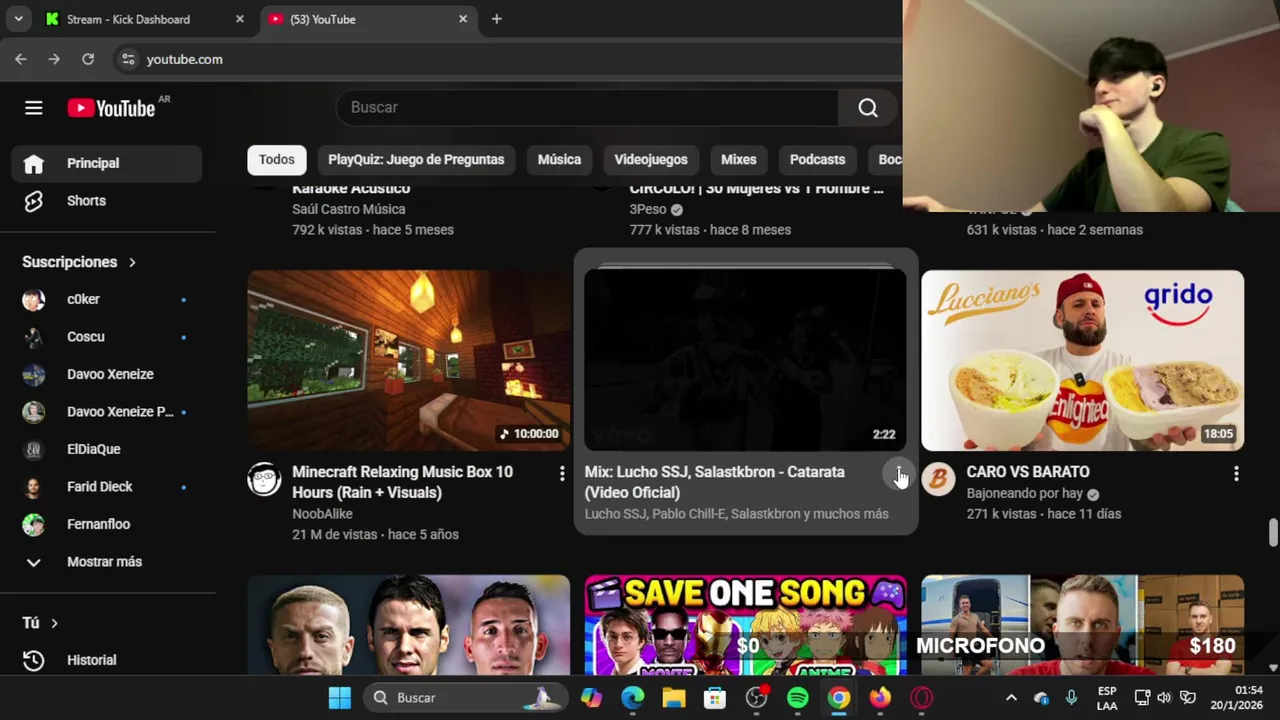This screenshot has width=1280, height=720.
Task: Click Saúl Castro Música channel name
Action: tap(349, 209)
